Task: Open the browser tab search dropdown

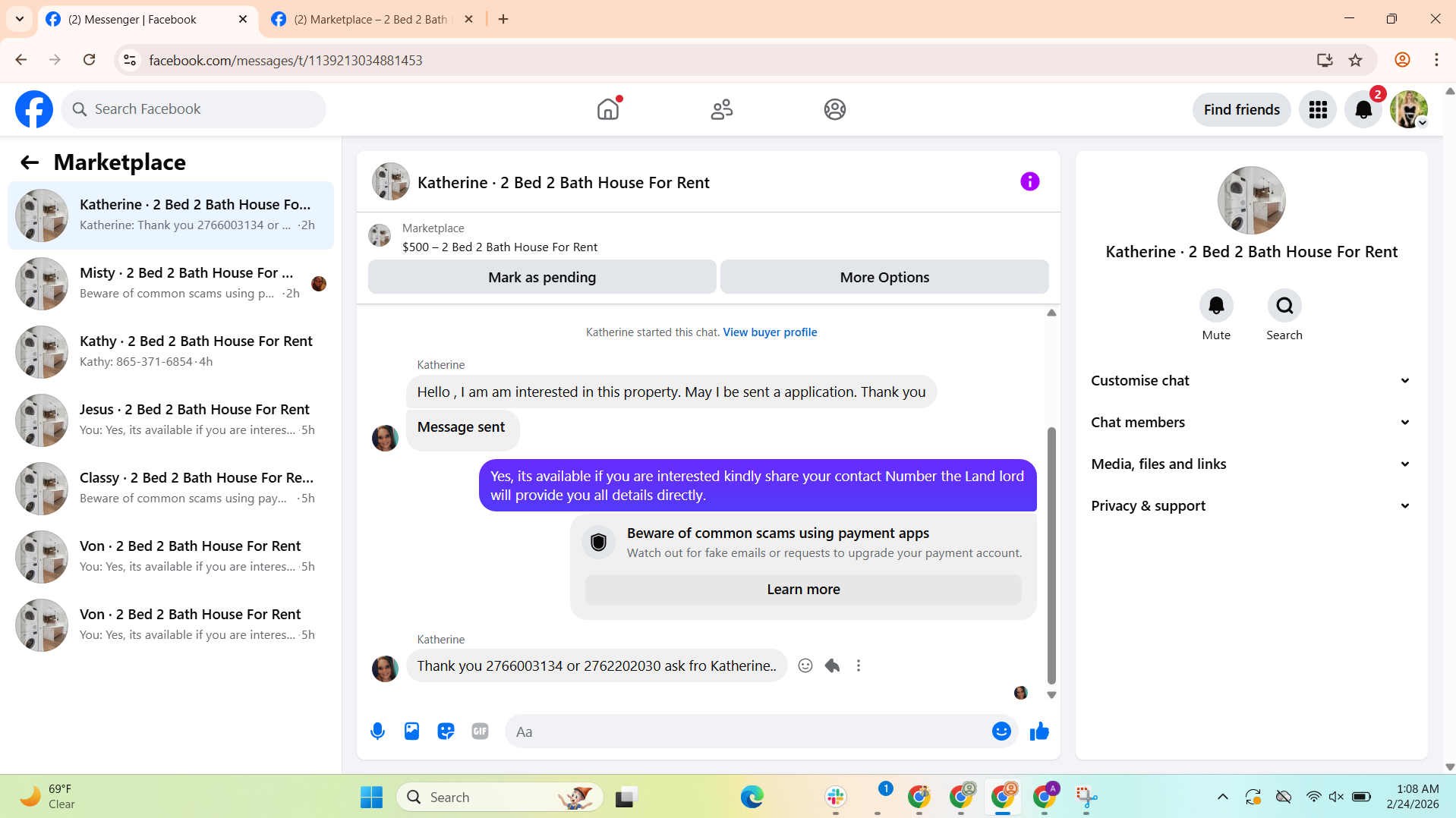Action: click(20, 19)
